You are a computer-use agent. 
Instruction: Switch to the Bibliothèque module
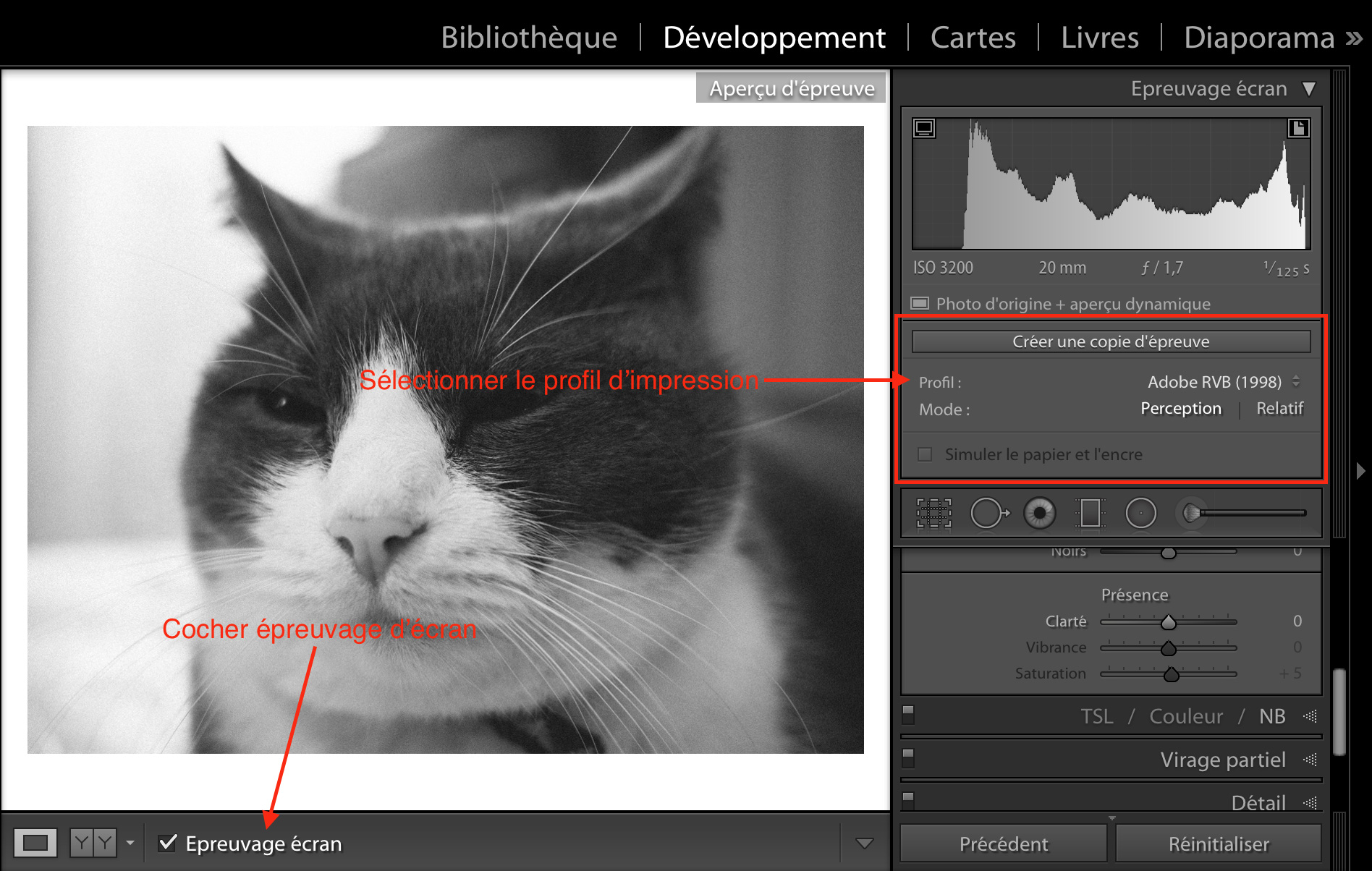point(529,37)
